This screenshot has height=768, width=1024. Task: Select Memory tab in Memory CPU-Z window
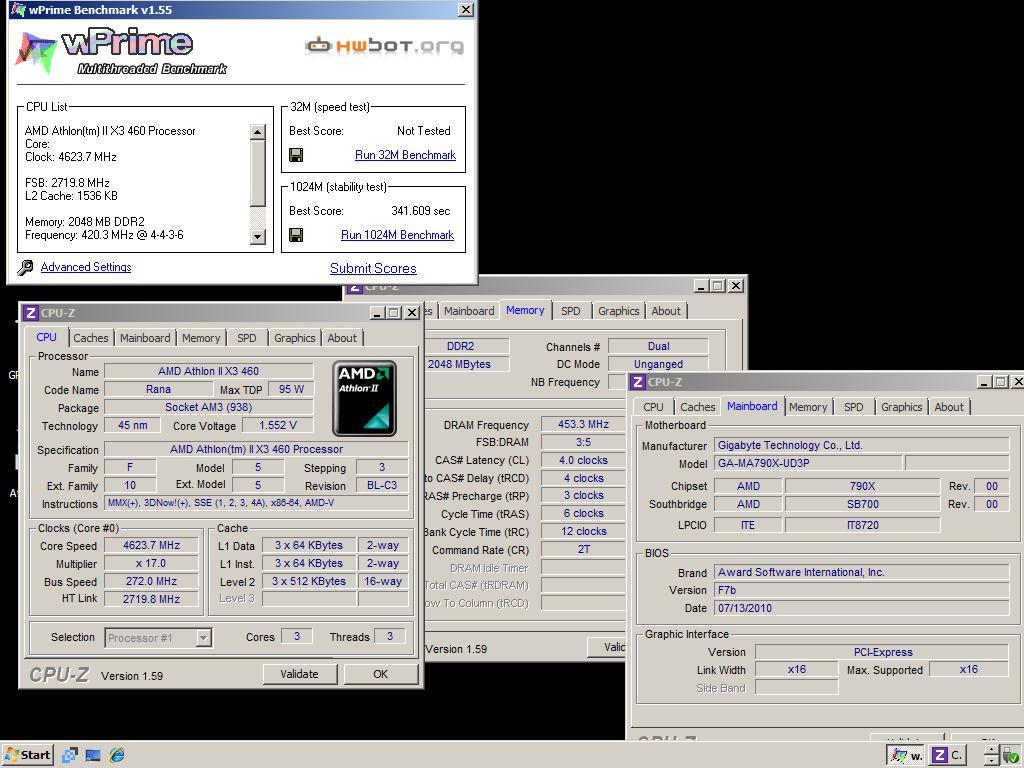(x=525, y=310)
